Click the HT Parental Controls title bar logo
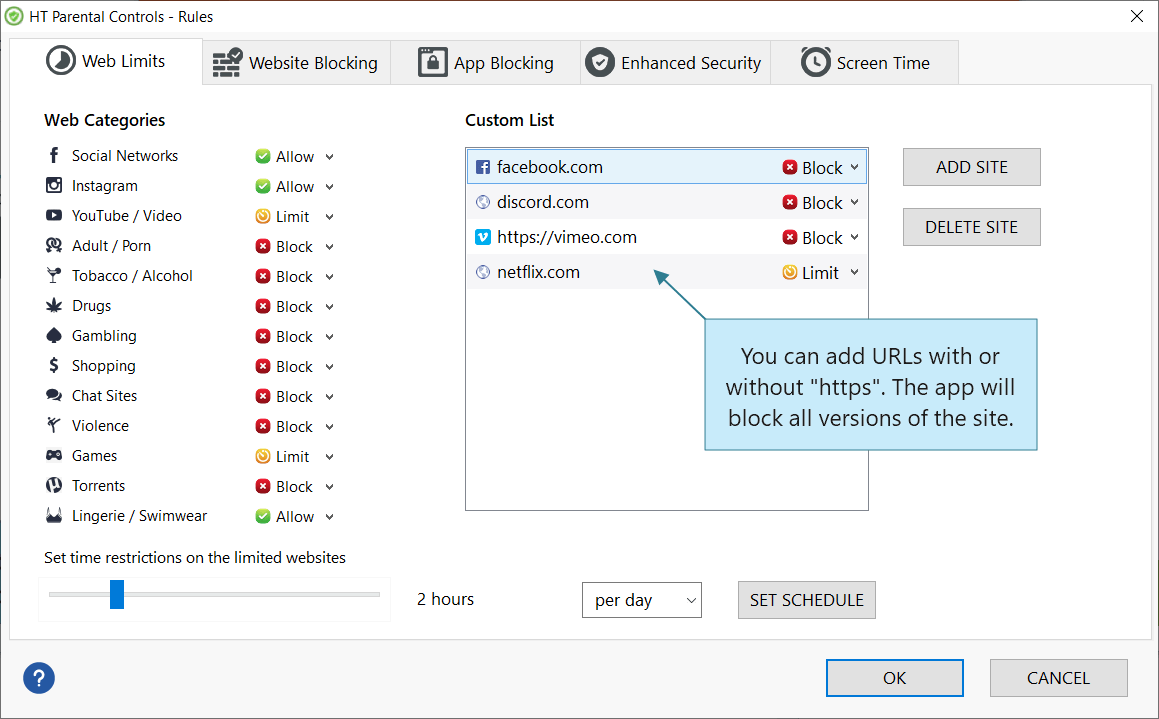This screenshot has height=719, width=1159. (14, 16)
